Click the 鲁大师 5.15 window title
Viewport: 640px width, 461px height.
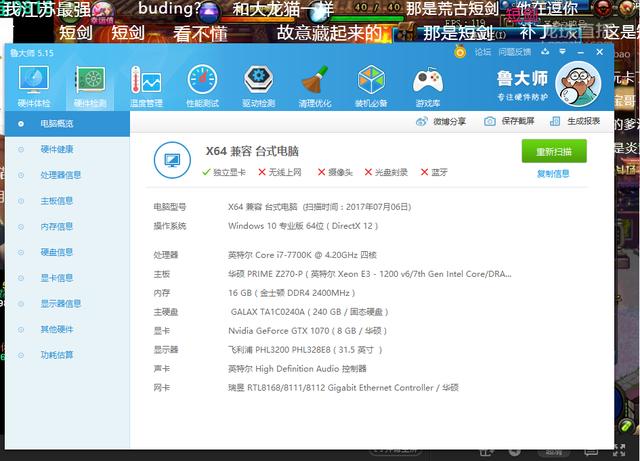pyautogui.click(x=31, y=53)
